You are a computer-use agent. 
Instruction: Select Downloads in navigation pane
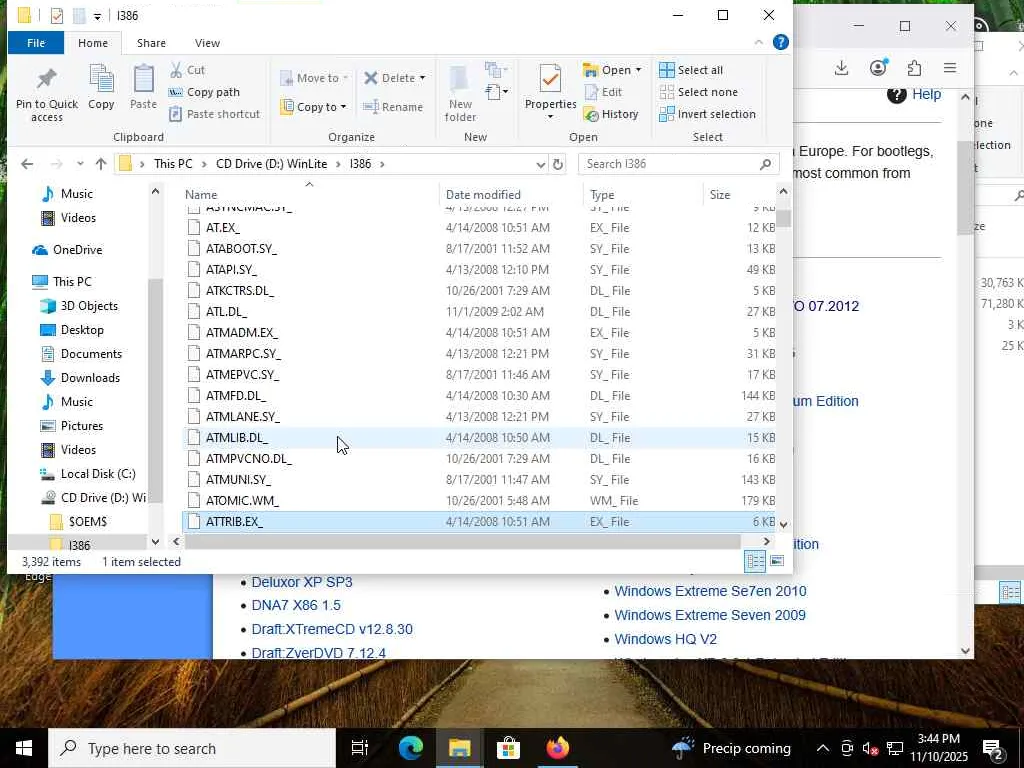[x=90, y=377]
